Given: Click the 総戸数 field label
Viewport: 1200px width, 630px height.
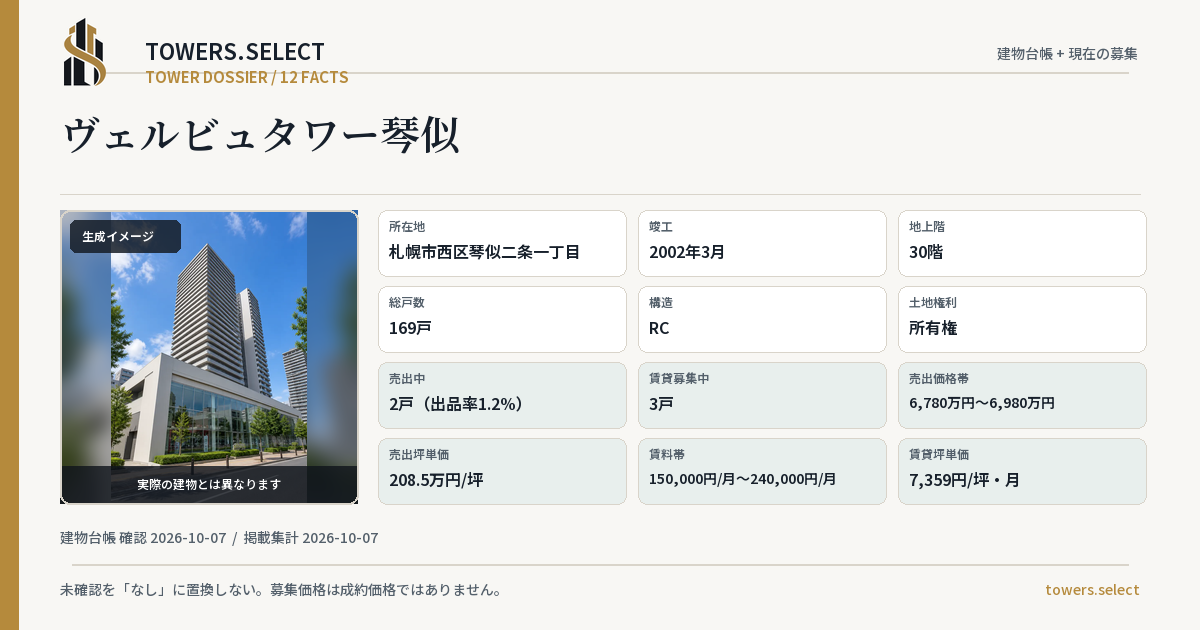Looking at the screenshot, I should pos(407,303).
